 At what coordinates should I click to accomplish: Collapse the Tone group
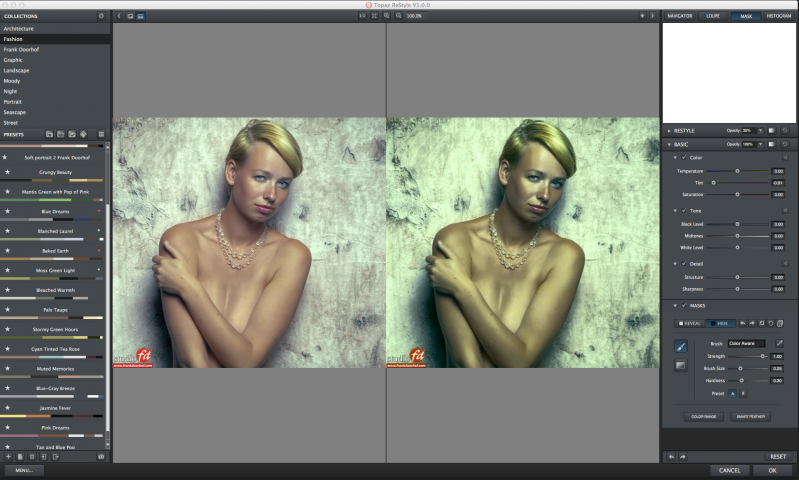click(x=675, y=211)
